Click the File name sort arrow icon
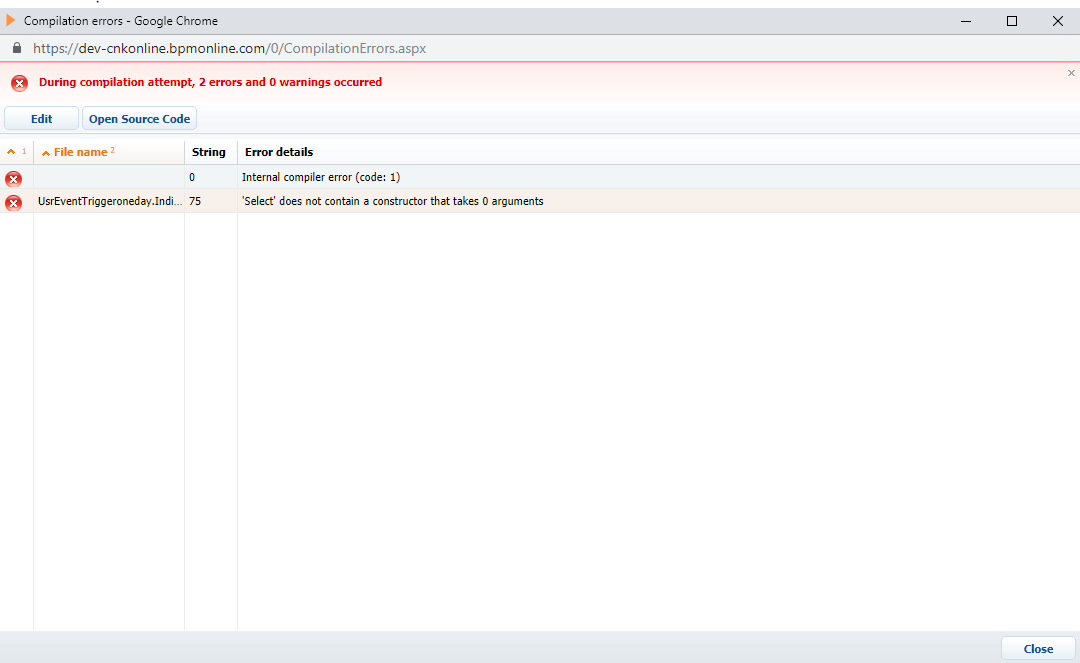 pos(45,153)
